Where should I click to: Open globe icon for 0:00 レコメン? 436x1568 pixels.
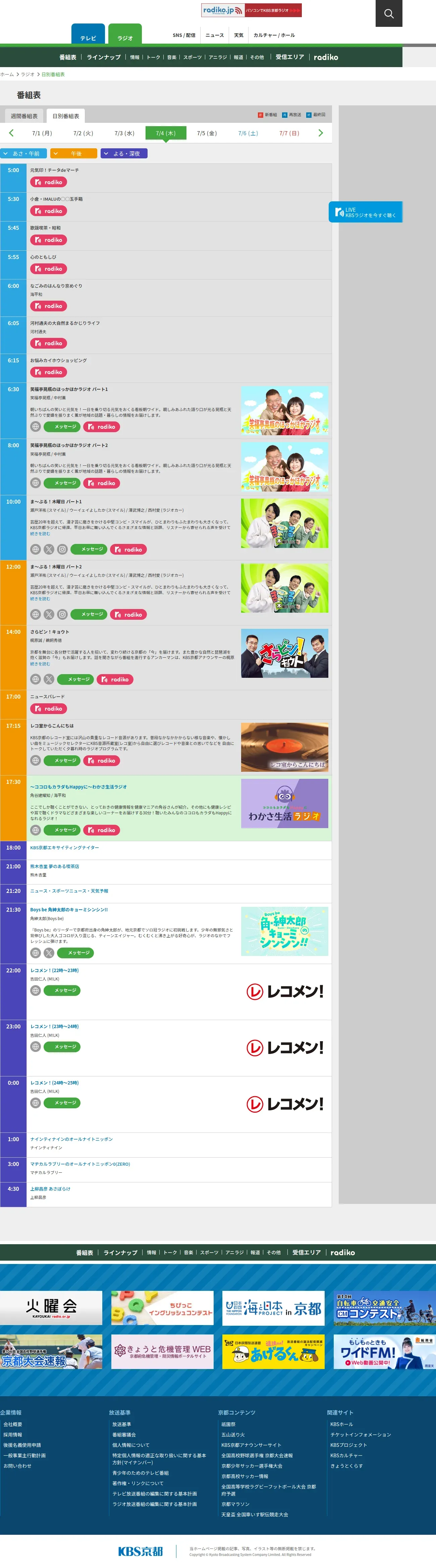[x=36, y=1102]
